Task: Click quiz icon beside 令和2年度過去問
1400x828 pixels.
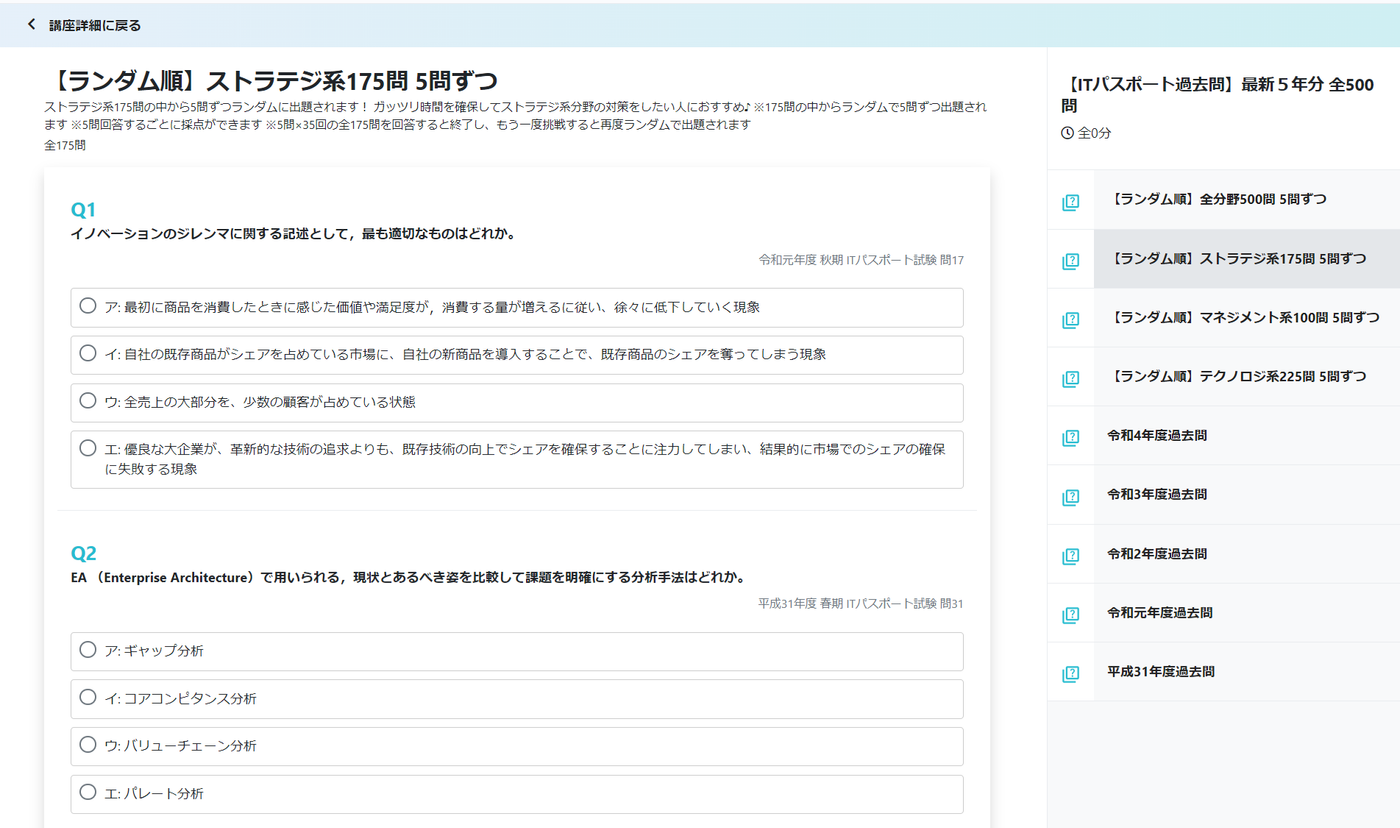Action: (x=1071, y=556)
